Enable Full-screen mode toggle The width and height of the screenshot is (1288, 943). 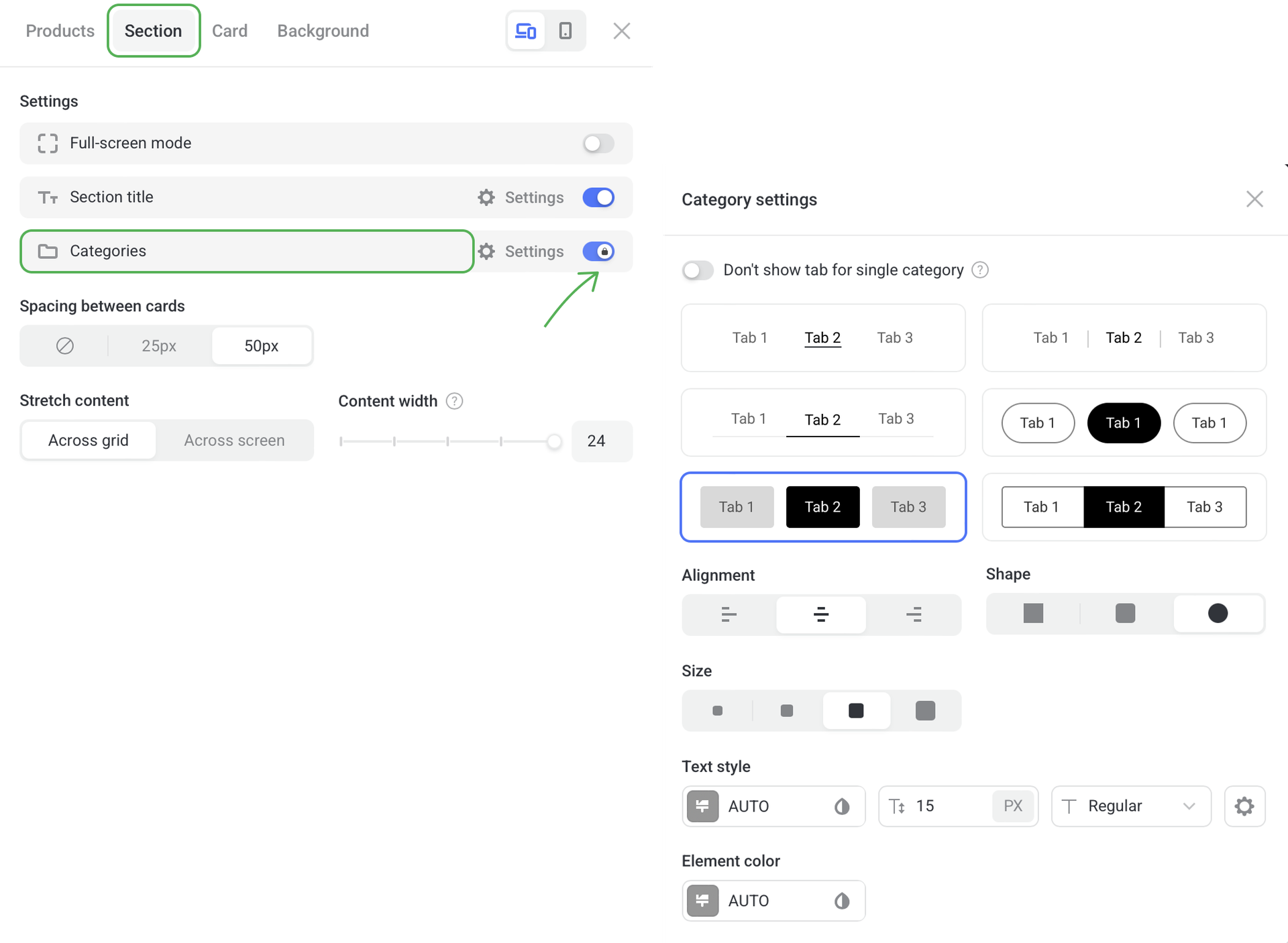click(598, 144)
